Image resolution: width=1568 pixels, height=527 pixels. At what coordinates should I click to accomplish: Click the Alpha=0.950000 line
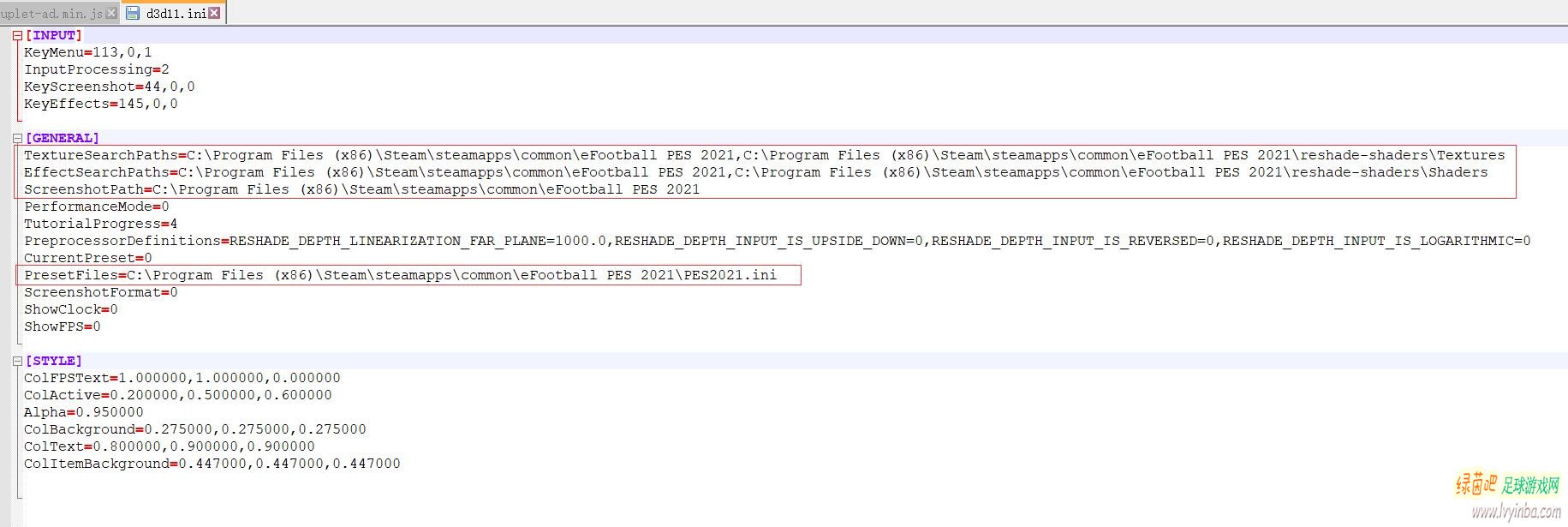(x=84, y=412)
